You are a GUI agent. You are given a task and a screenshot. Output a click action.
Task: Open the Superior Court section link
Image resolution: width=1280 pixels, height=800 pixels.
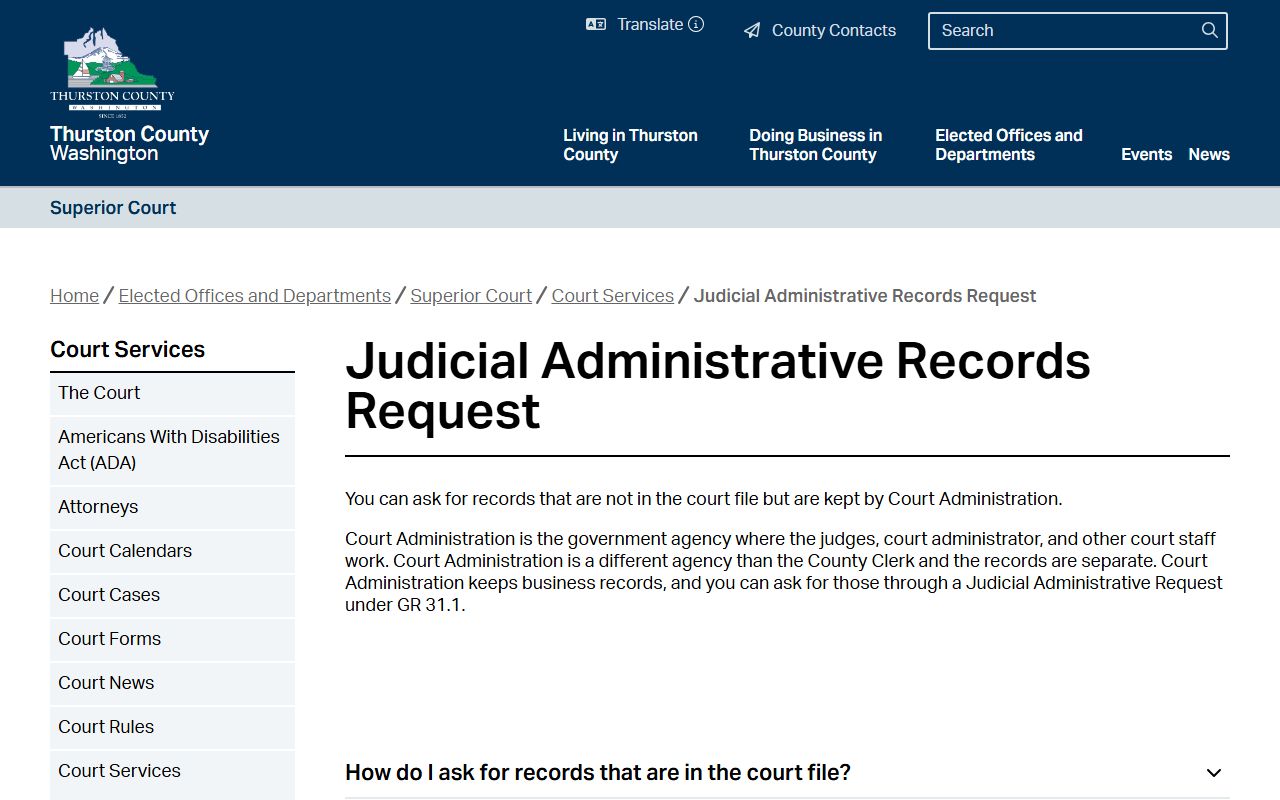point(113,208)
